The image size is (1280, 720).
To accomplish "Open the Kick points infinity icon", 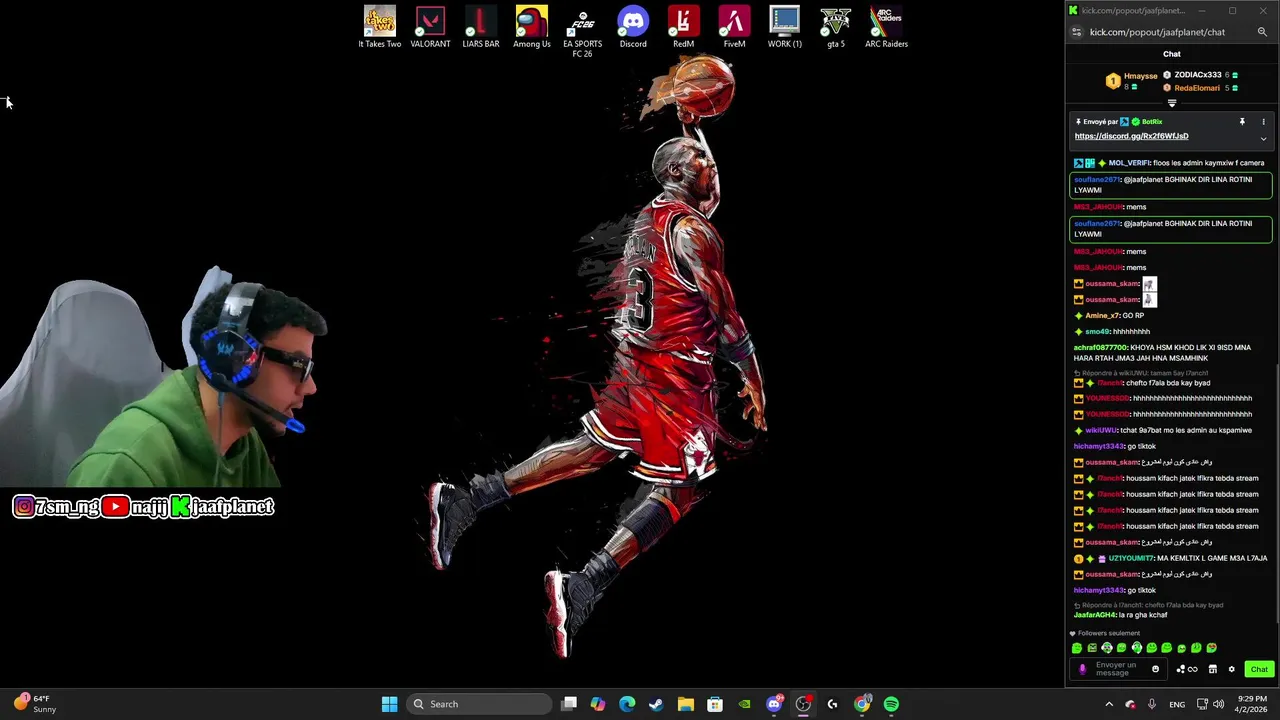I will pyautogui.click(x=1187, y=669).
